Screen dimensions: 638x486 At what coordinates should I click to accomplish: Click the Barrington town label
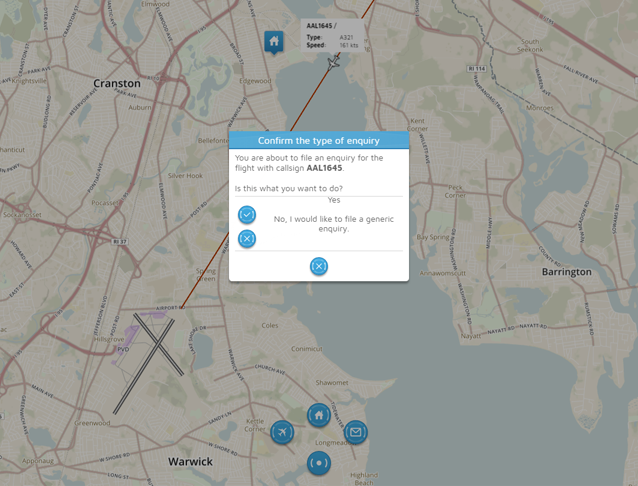tap(567, 272)
